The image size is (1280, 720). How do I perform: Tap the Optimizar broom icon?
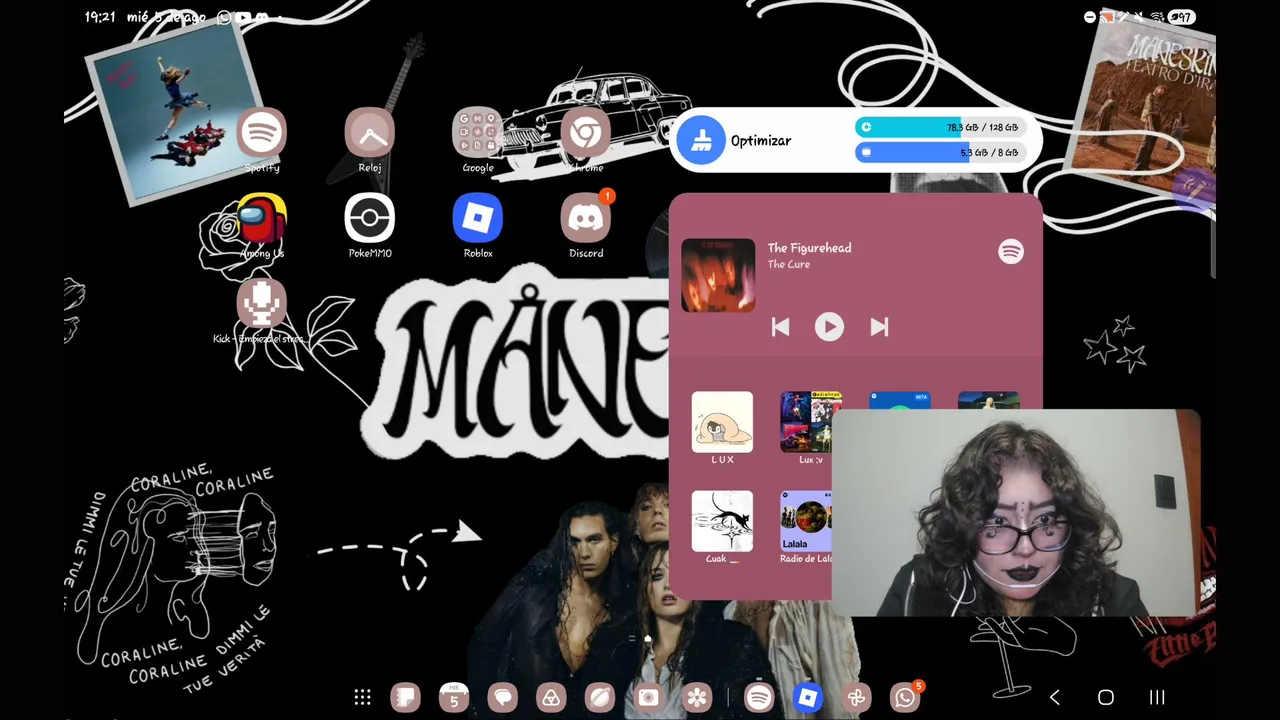click(701, 140)
